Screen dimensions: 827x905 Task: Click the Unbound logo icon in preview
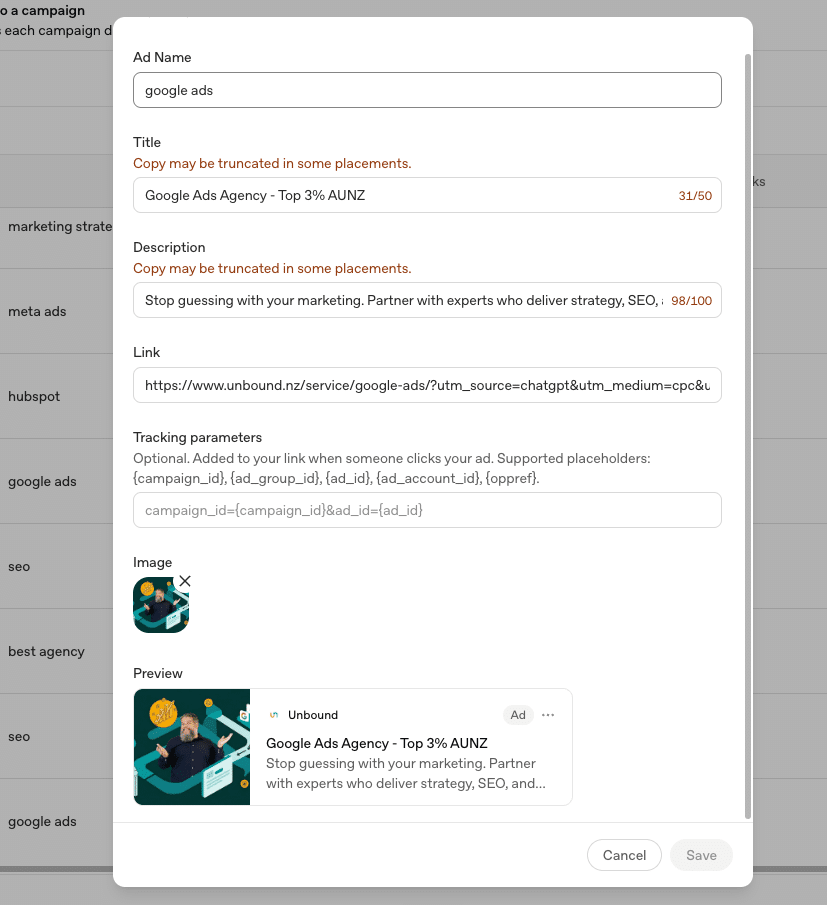tap(274, 715)
